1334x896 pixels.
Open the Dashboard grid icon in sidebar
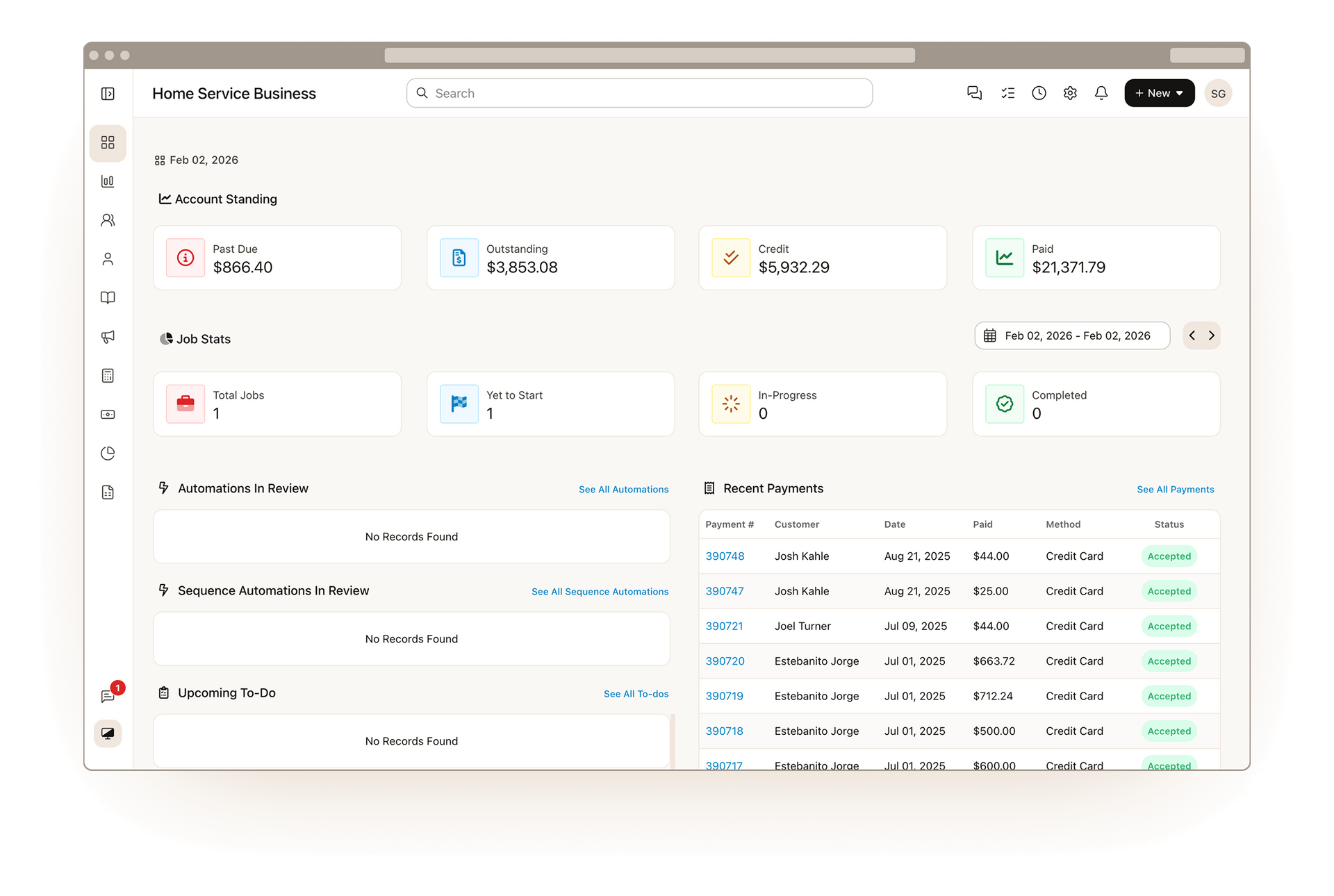click(108, 142)
